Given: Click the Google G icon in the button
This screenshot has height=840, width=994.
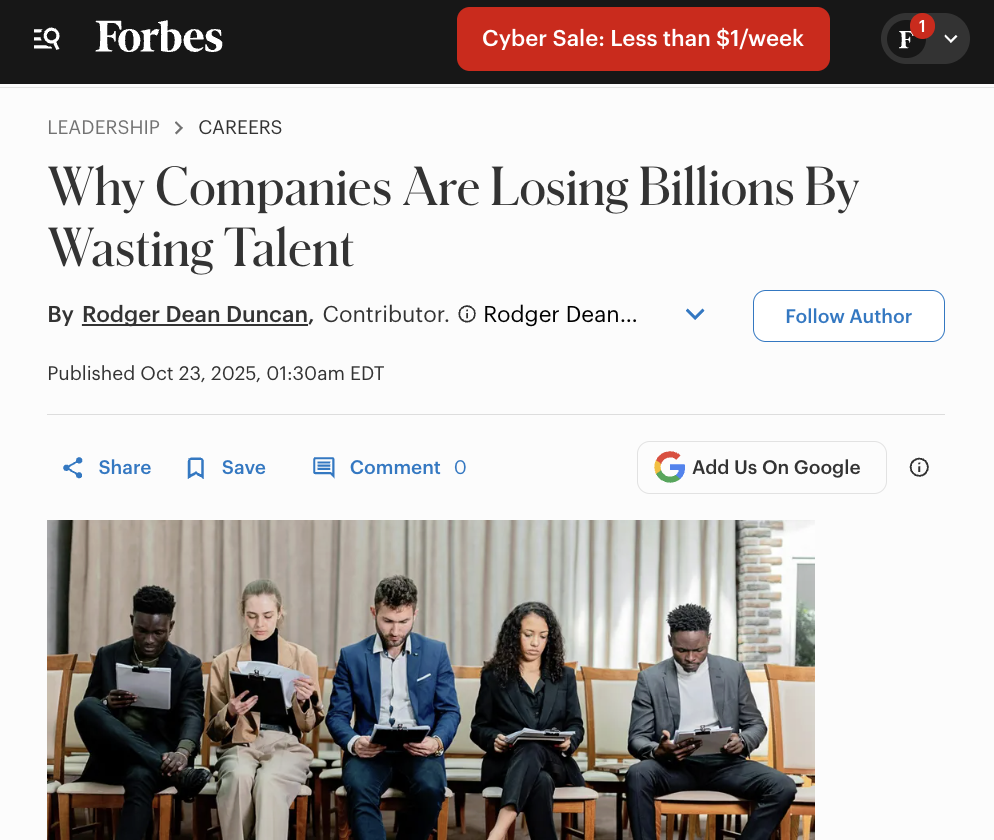Looking at the screenshot, I should [668, 467].
